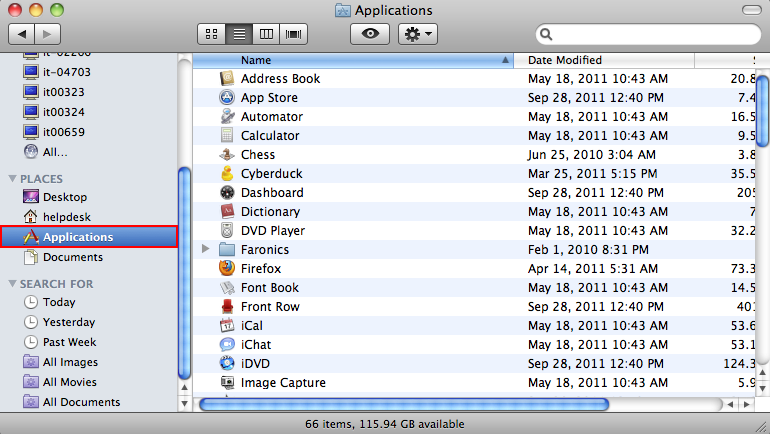The image size is (770, 434).
Task: Select the Firefox browser icon
Action: coord(227,269)
